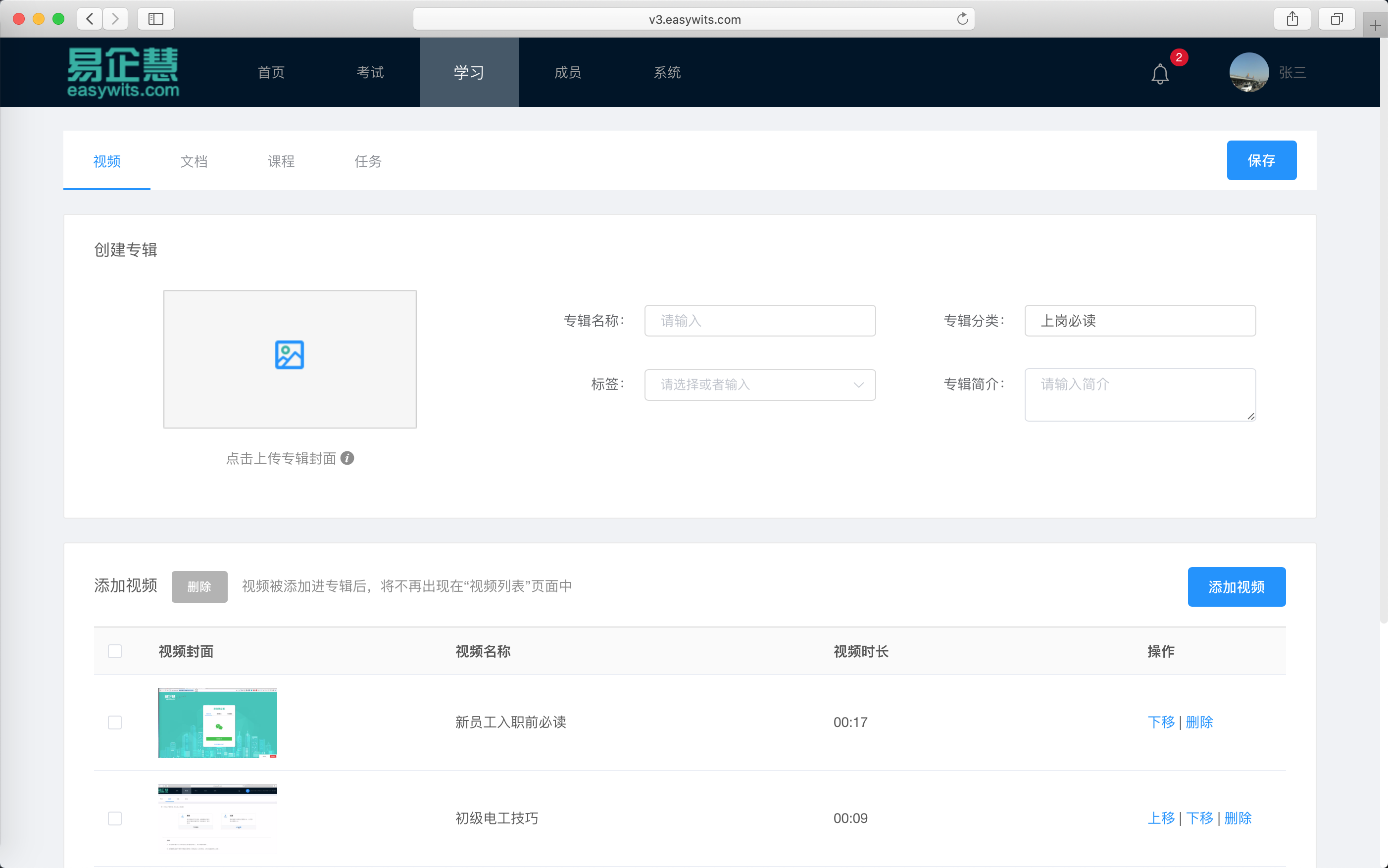This screenshot has width=1388, height=868.
Task: Open the user avatar profile picture
Action: pos(1248,72)
